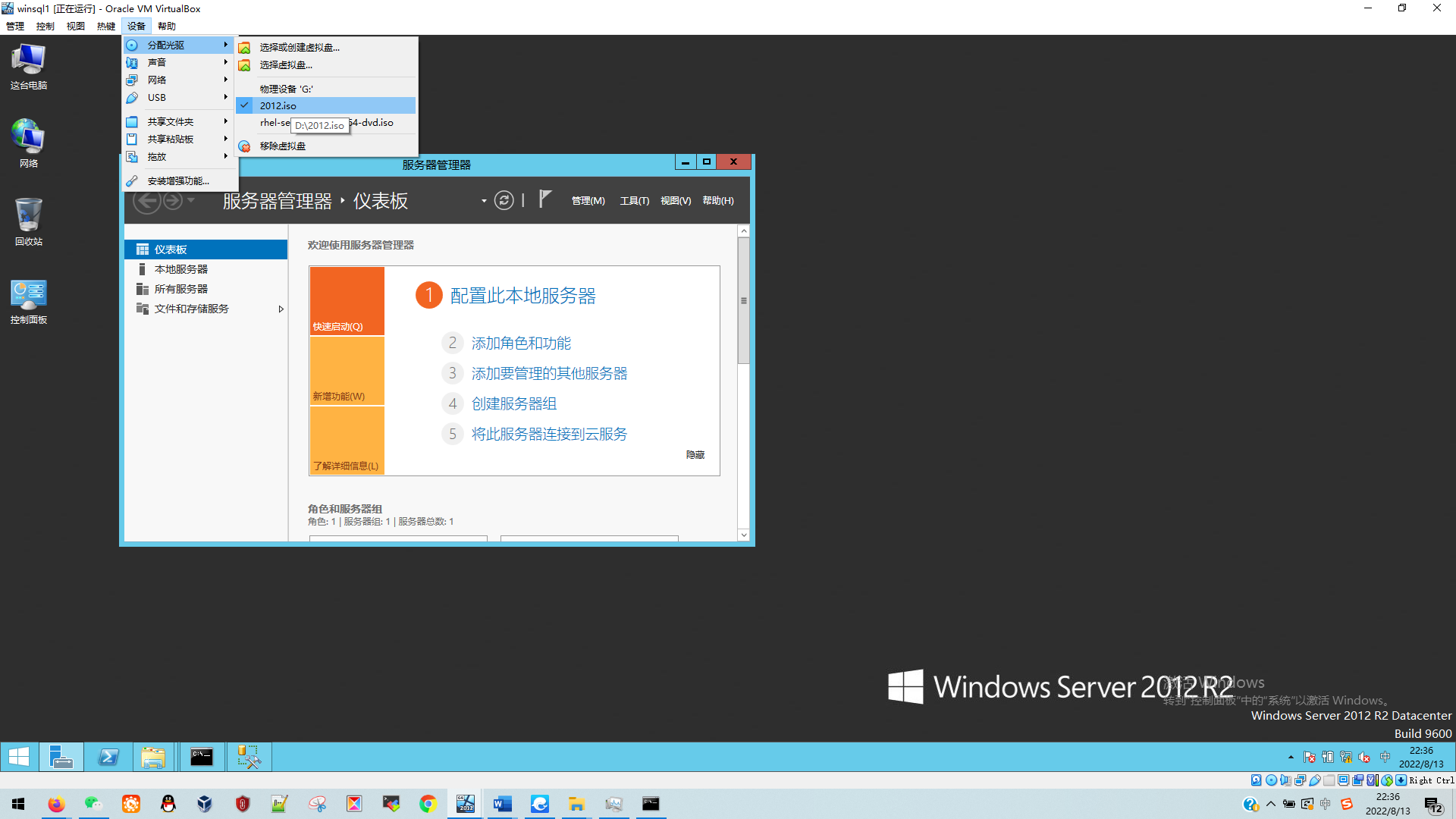The height and width of the screenshot is (819, 1456).
Task: Open File Explorer in guest taskbar
Action: click(153, 757)
